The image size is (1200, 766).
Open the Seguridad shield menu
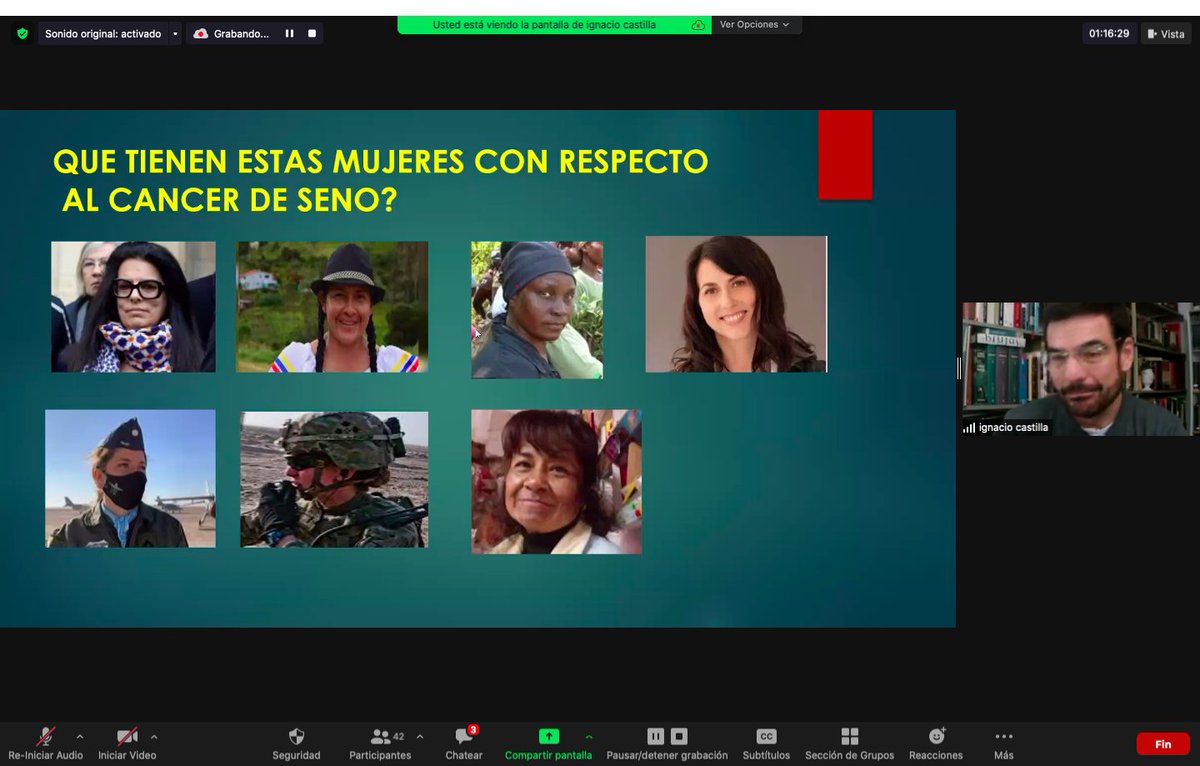[x=296, y=743]
